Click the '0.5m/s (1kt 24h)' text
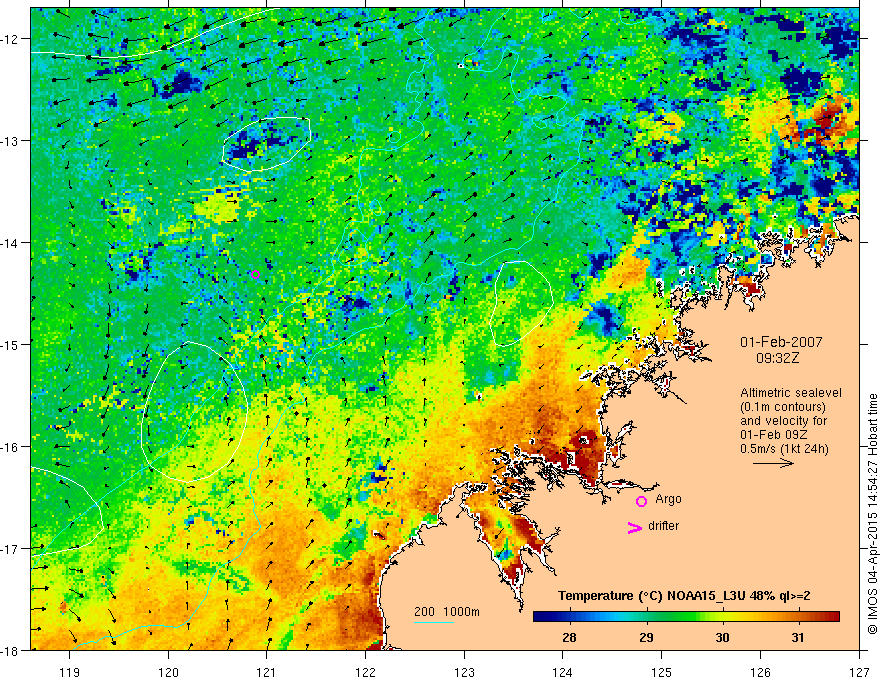The image size is (880, 680). point(784,449)
